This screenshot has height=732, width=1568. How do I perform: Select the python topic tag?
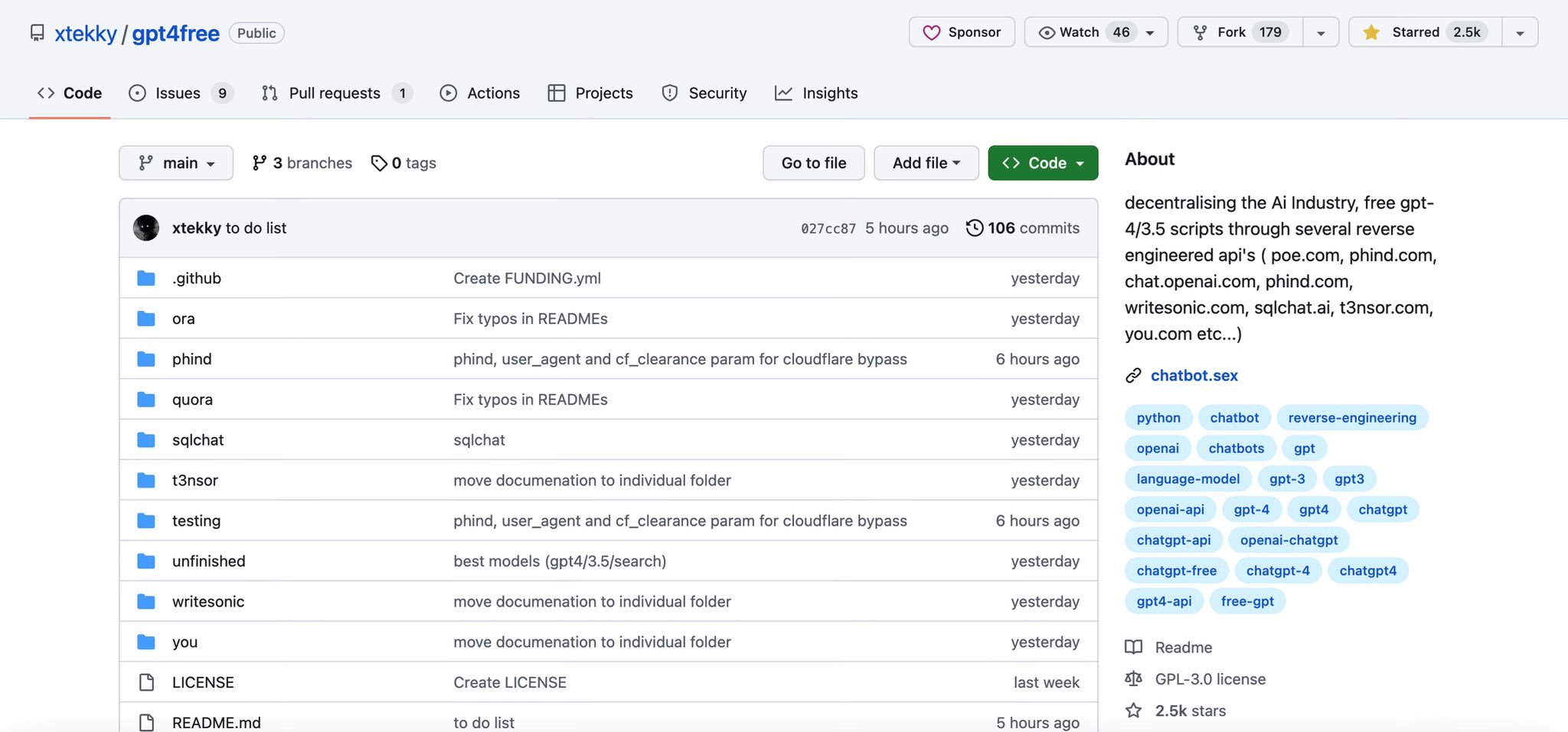[1158, 417]
